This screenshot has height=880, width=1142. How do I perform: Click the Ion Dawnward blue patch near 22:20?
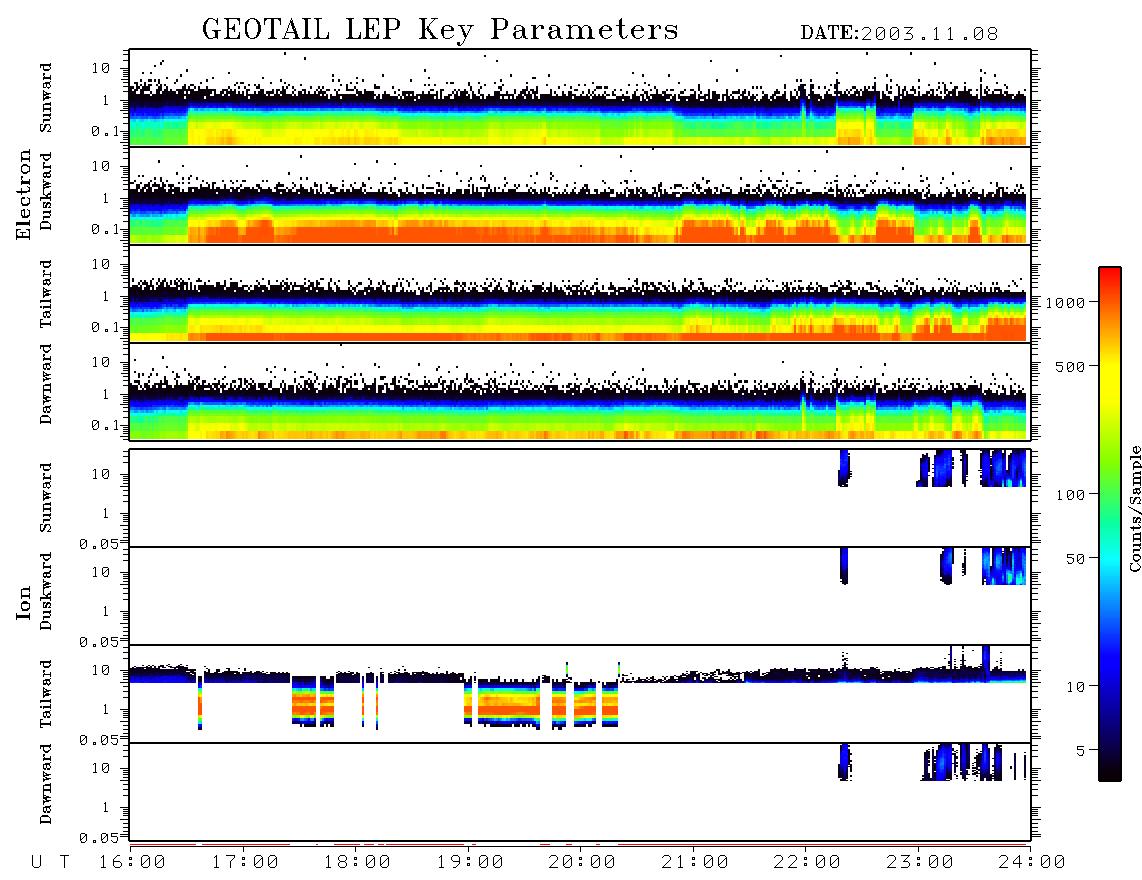845,762
